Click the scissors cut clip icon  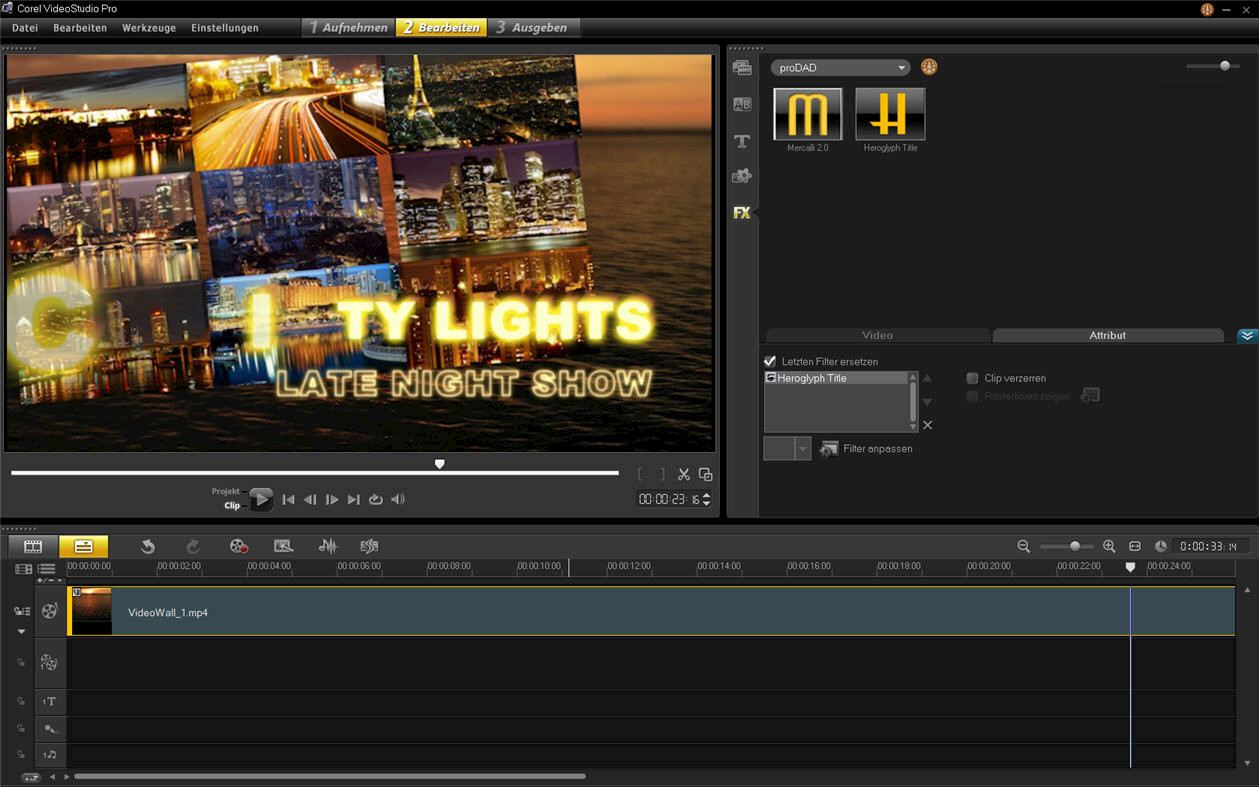point(684,475)
